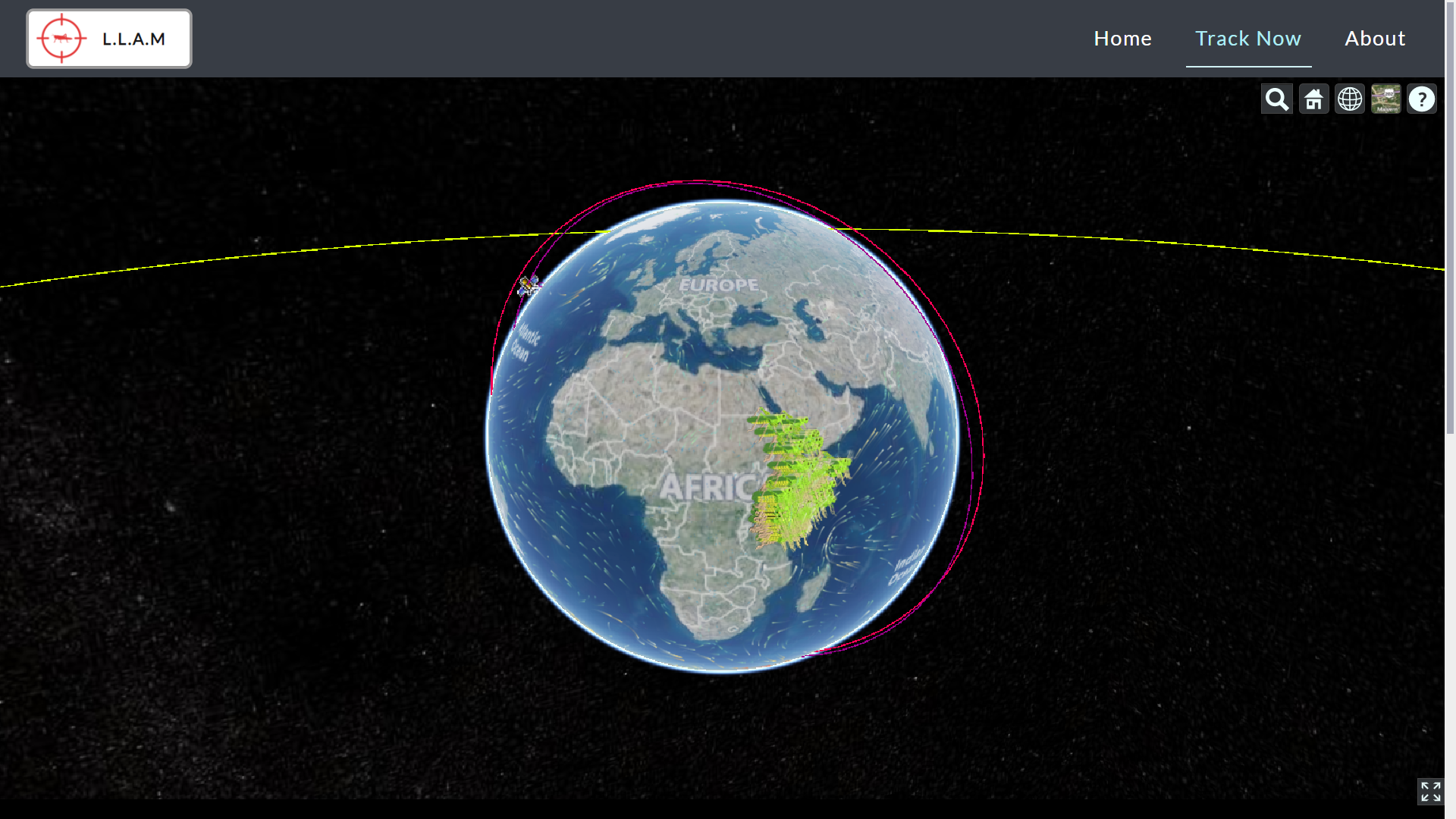The width and height of the screenshot is (1456, 819).
Task: Click the AFRICA continent label
Action: click(705, 487)
